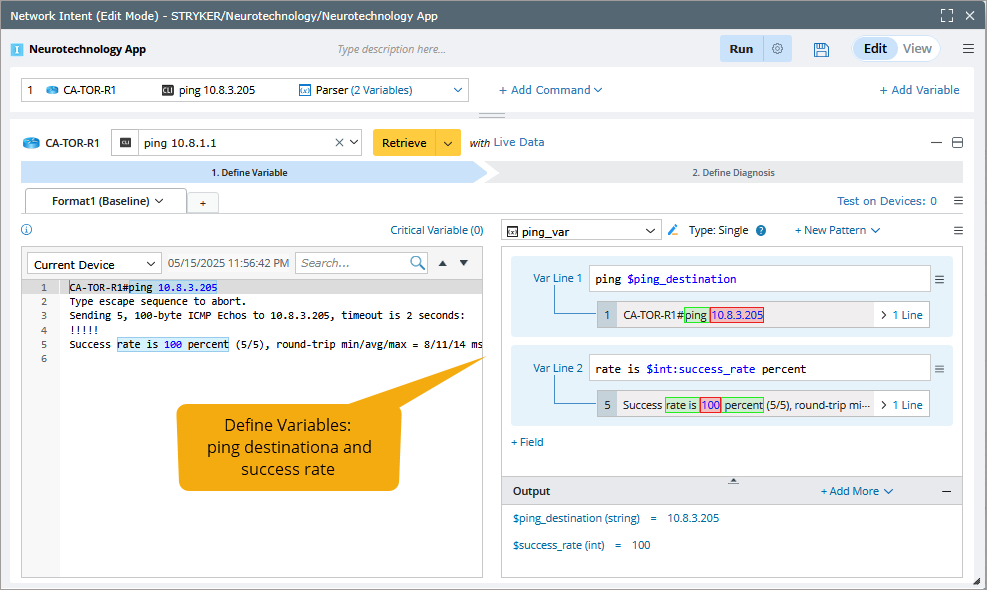Click the Neurotechnology App intent icon
The image size is (987, 590).
pyautogui.click(x=17, y=50)
